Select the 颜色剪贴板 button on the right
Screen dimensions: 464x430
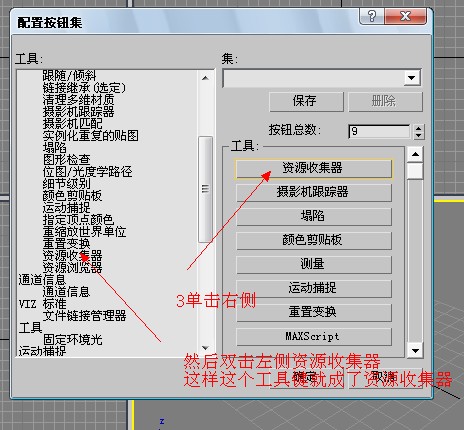tap(314, 240)
